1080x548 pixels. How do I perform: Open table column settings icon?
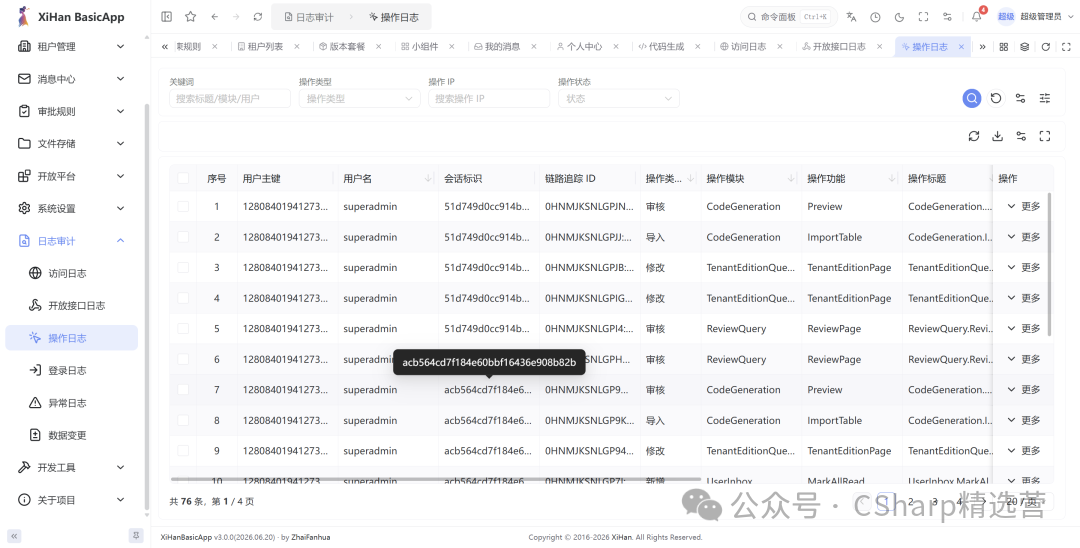click(x=1021, y=136)
